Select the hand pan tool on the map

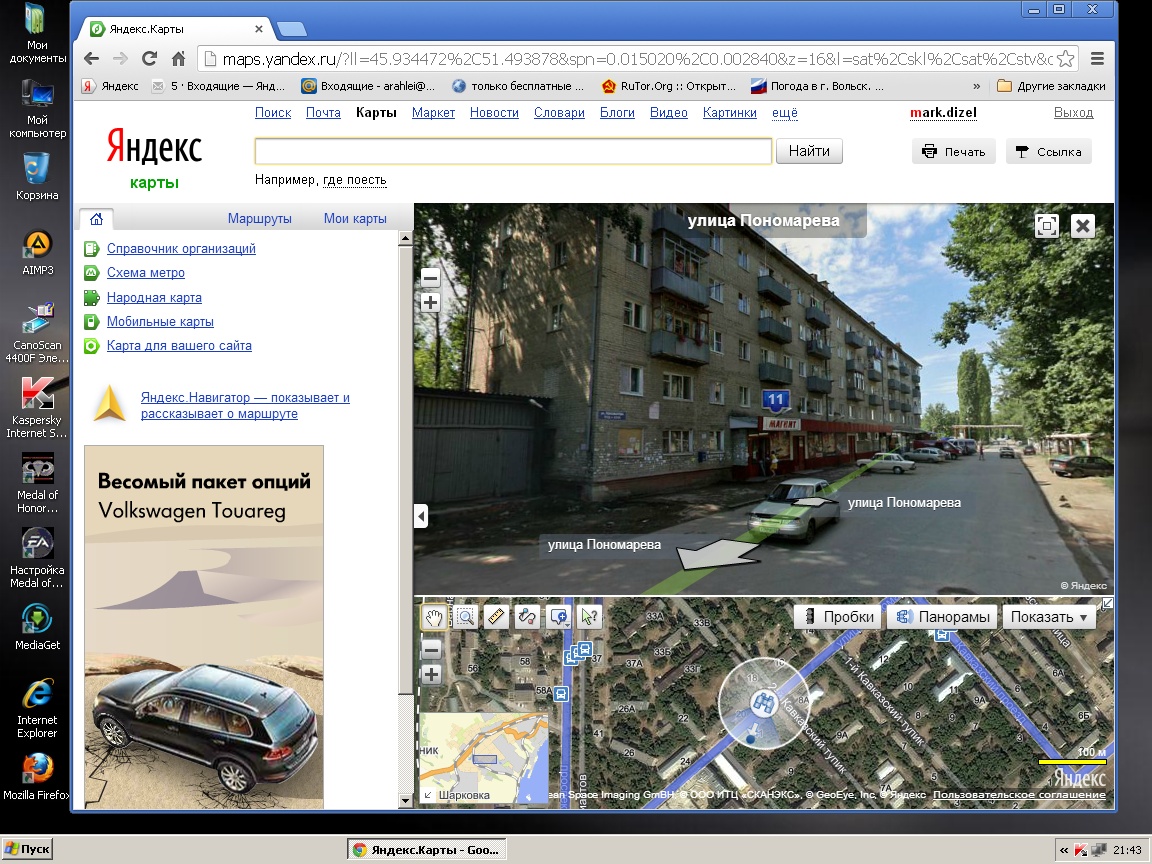tap(433, 616)
